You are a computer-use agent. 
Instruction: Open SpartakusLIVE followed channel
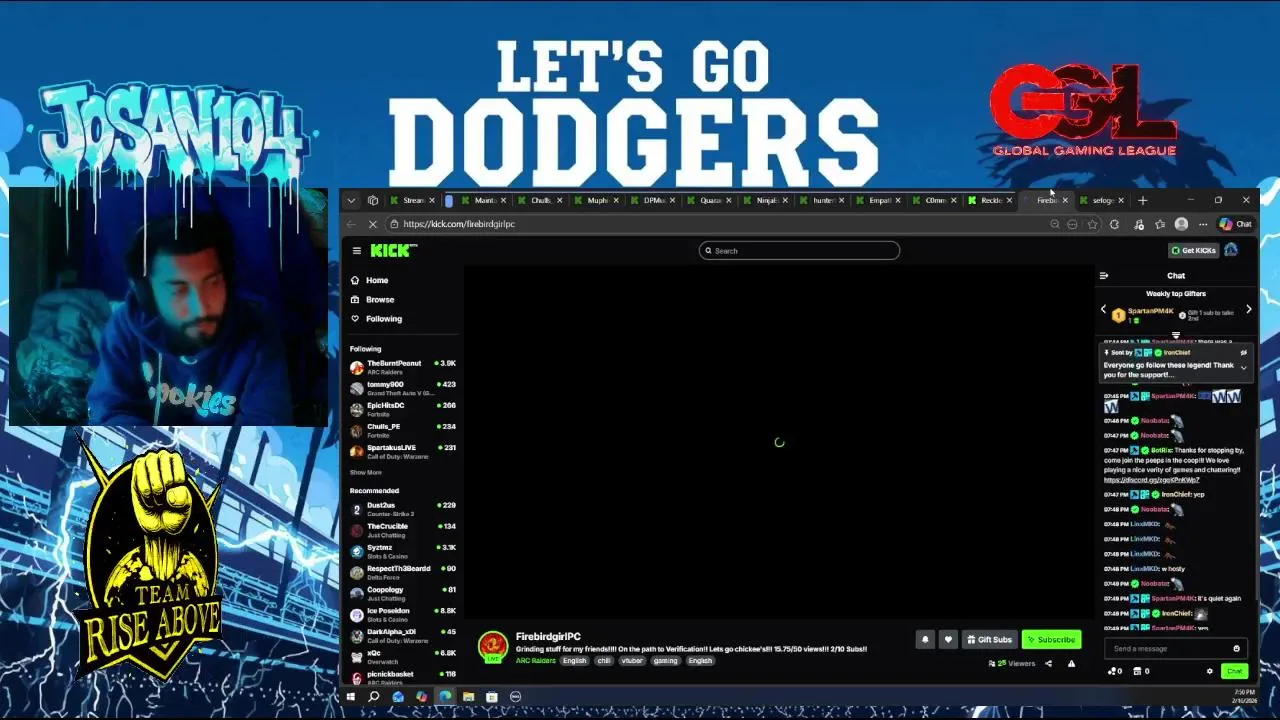(403, 451)
